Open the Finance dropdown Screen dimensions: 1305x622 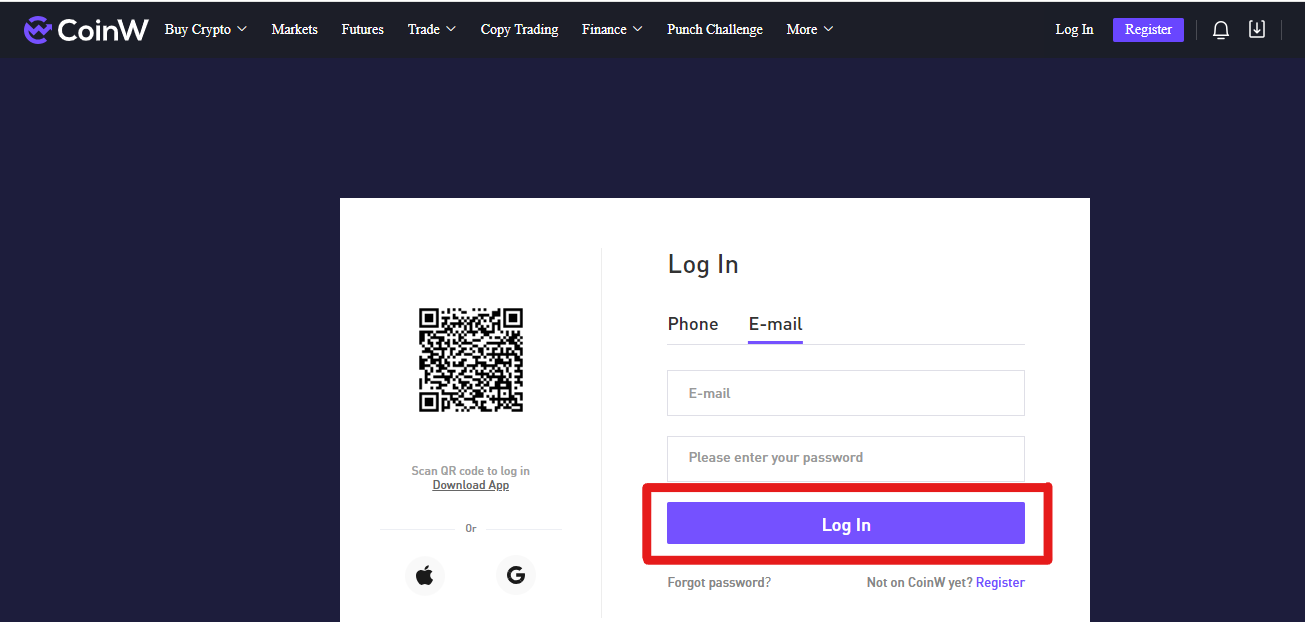[613, 29]
